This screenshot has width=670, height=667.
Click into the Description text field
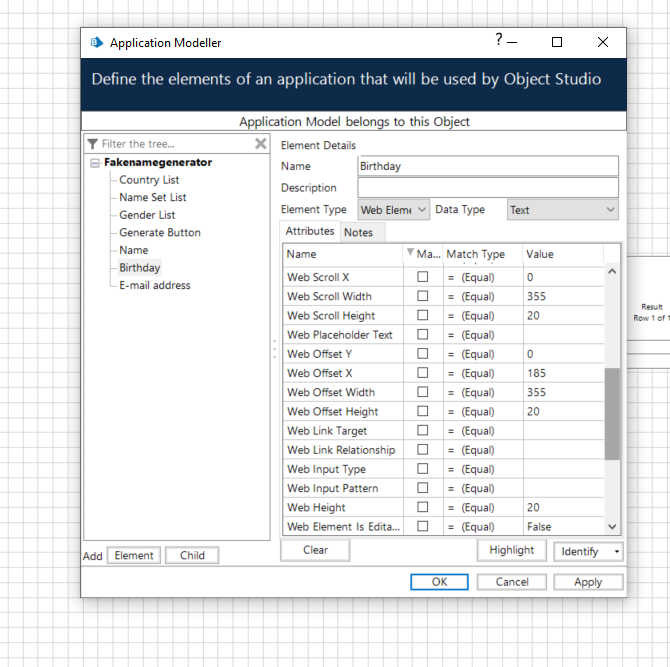coord(488,188)
